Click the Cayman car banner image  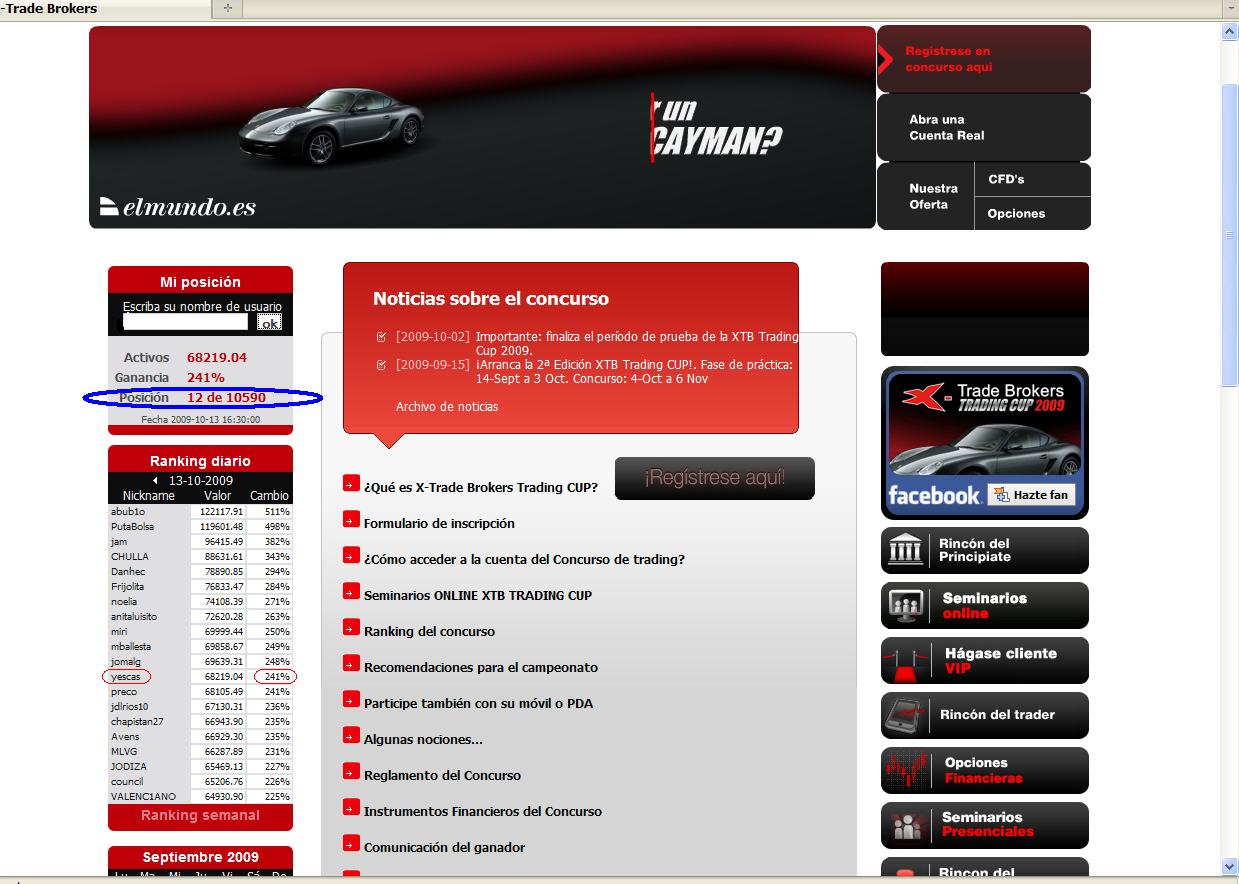[482, 127]
